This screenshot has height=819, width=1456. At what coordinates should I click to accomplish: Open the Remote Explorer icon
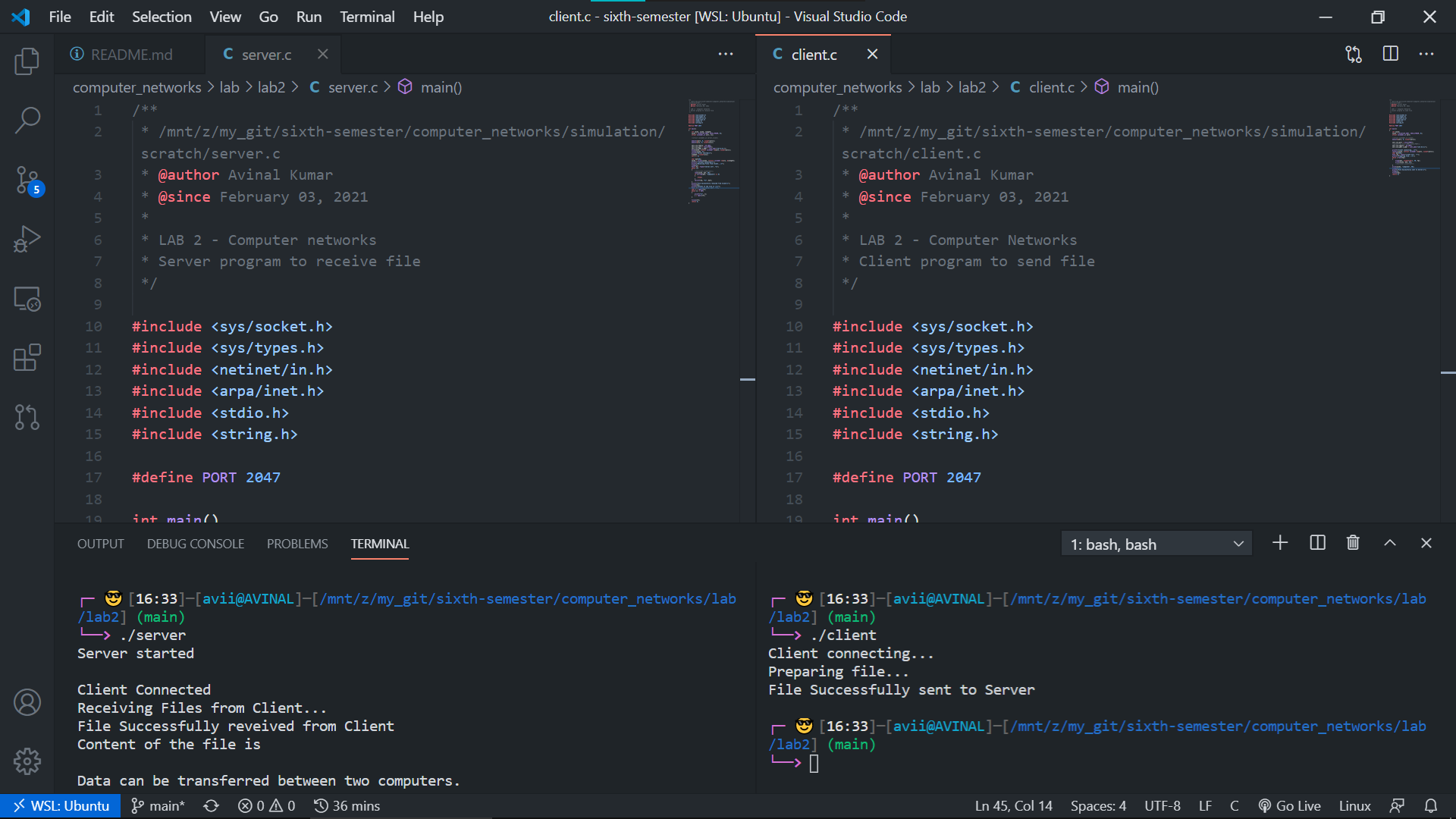click(27, 299)
